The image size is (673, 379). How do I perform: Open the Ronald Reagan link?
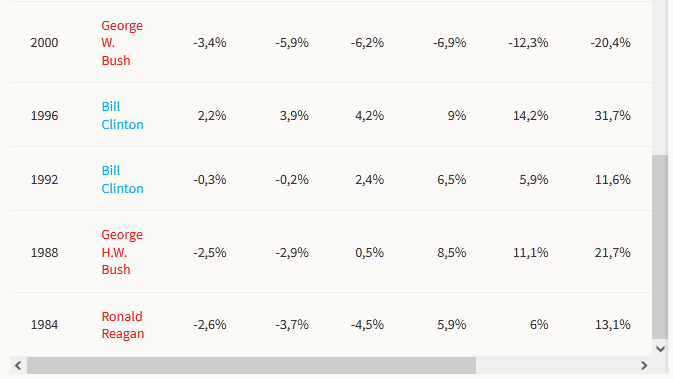coord(123,325)
